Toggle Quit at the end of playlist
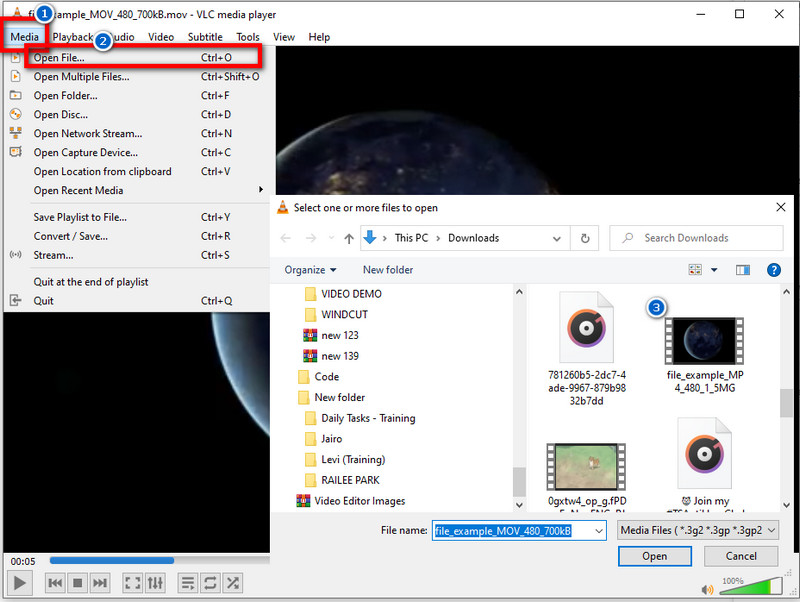This screenshot has height=602, width=800. click(137, 282)
